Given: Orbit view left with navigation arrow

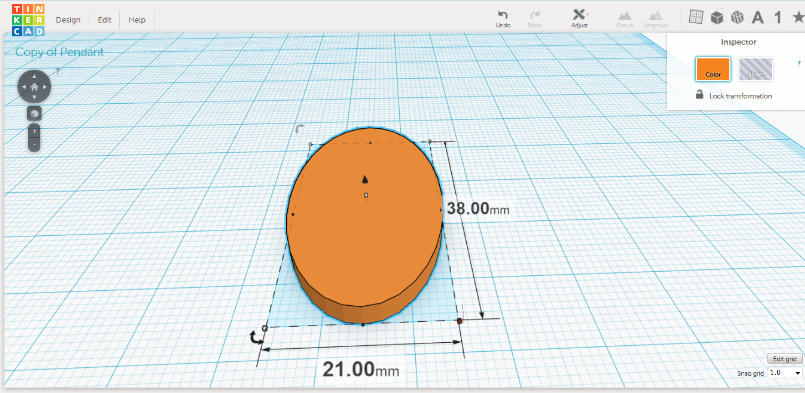Looking at the screenshot, I should tap(24, 86).
